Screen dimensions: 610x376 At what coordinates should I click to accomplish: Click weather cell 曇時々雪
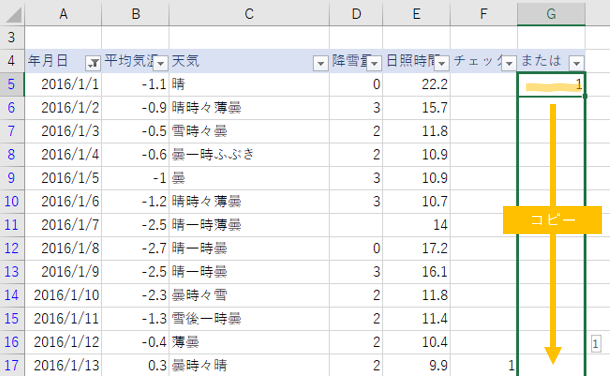coord(249,295)
